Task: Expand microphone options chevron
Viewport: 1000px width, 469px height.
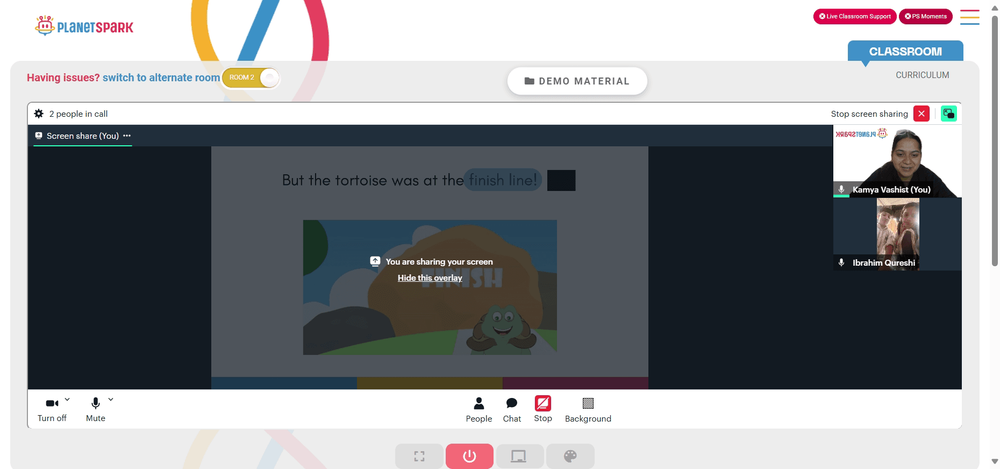Action: point(110,399)
